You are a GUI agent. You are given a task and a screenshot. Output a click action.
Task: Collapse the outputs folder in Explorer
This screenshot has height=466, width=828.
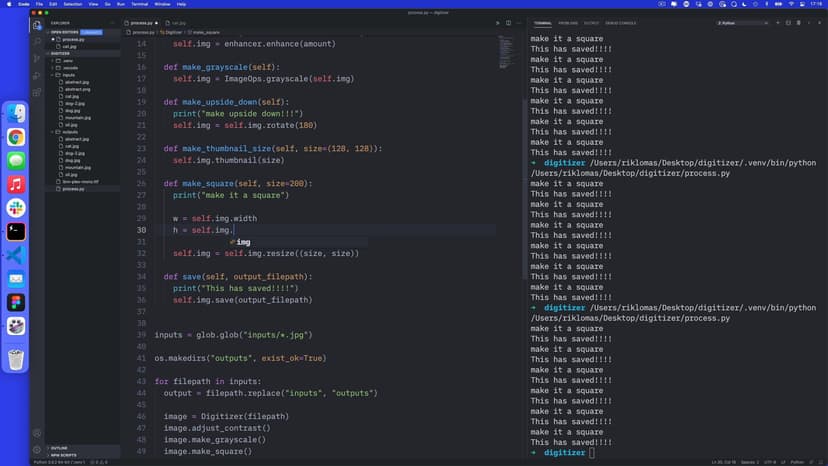coord(70,131)
